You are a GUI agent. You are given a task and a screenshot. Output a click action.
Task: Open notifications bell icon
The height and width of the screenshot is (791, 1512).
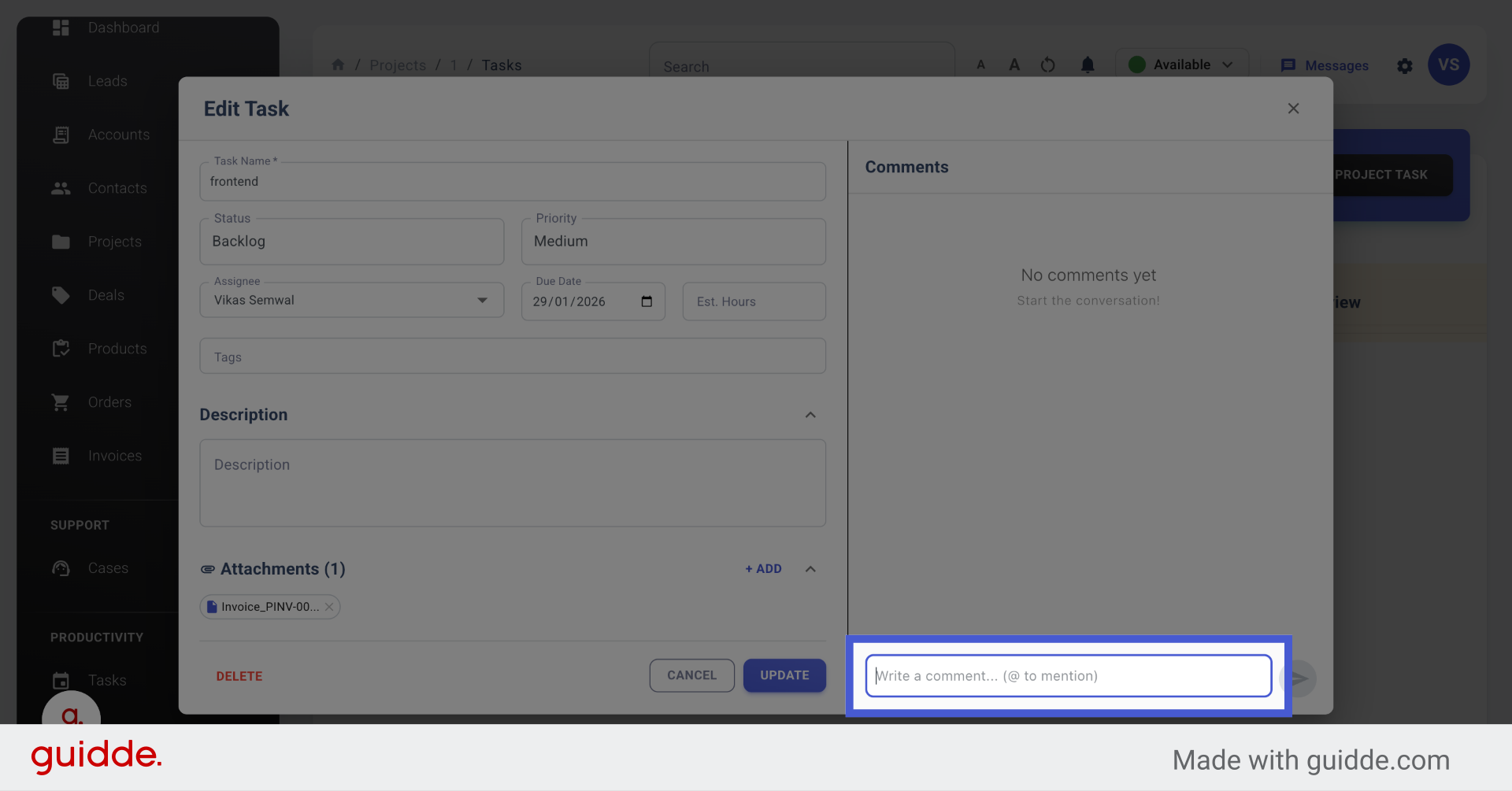coord(1088,65)
